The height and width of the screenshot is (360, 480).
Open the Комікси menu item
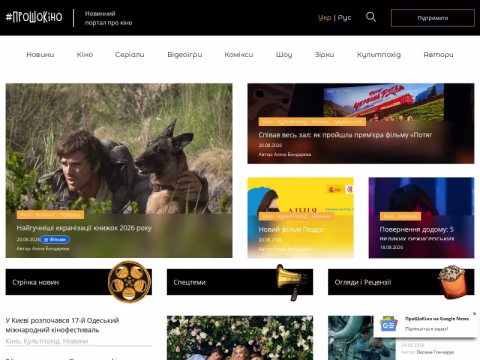click(x=239, y=55)
